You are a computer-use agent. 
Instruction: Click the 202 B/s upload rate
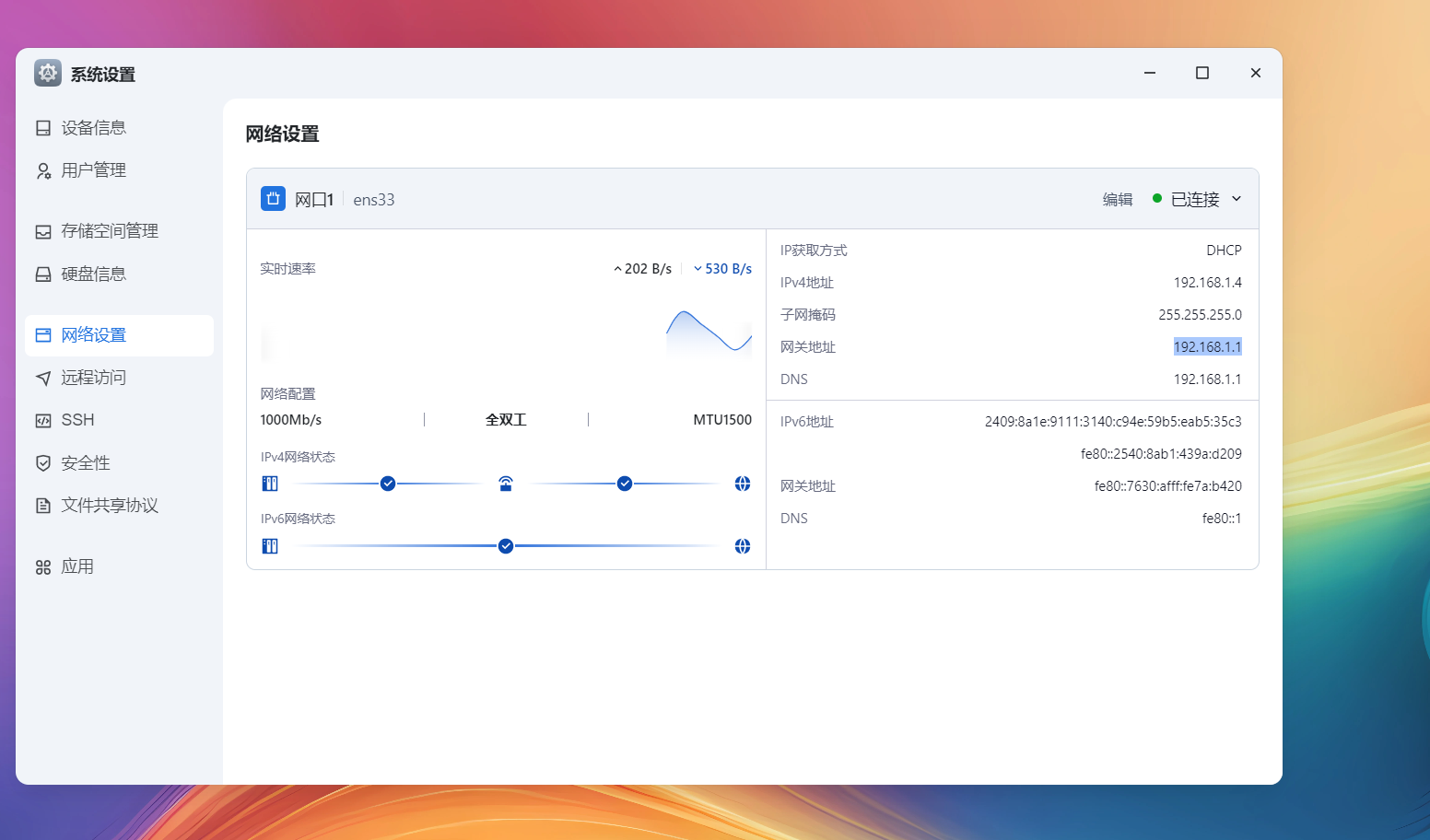[x=648, y=269]
